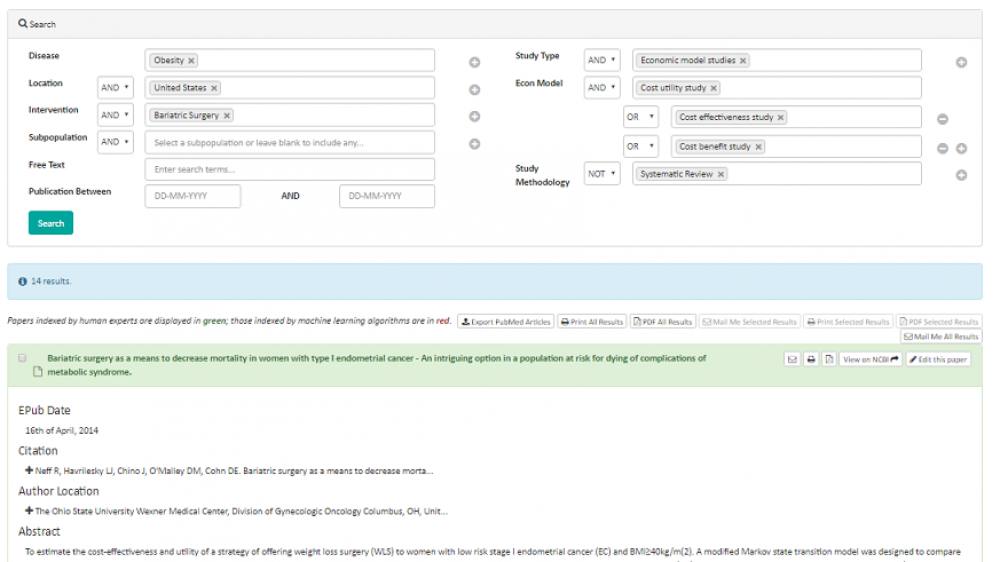This screenshot has height=562, width=1000.
Task: Mail this paper using envelope icon
Action: 793,359
